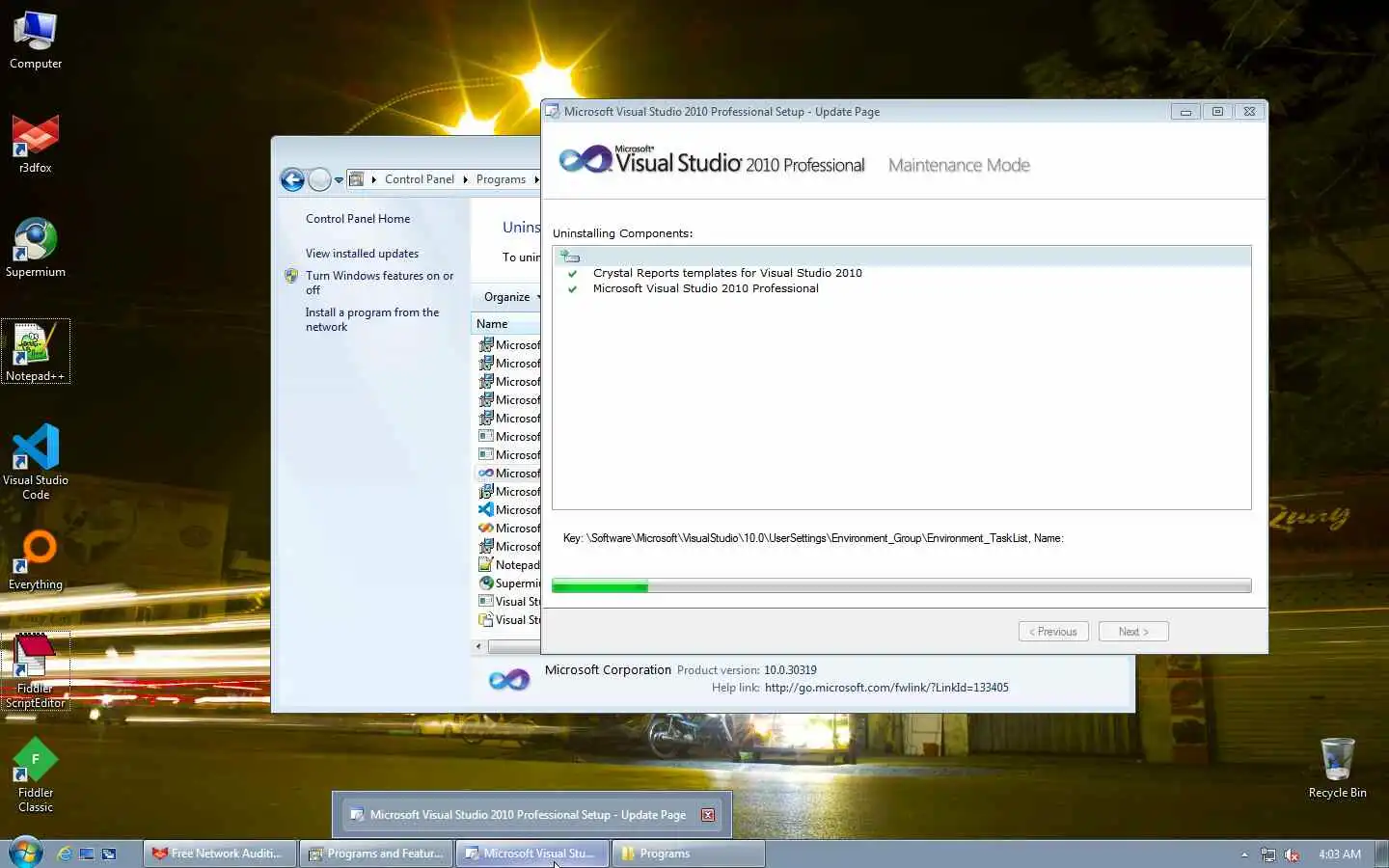This screenshot has height=868, width=1389.
Task: Select the Visual Studio Code entry in programs list
Action: [x=509, y=510]
